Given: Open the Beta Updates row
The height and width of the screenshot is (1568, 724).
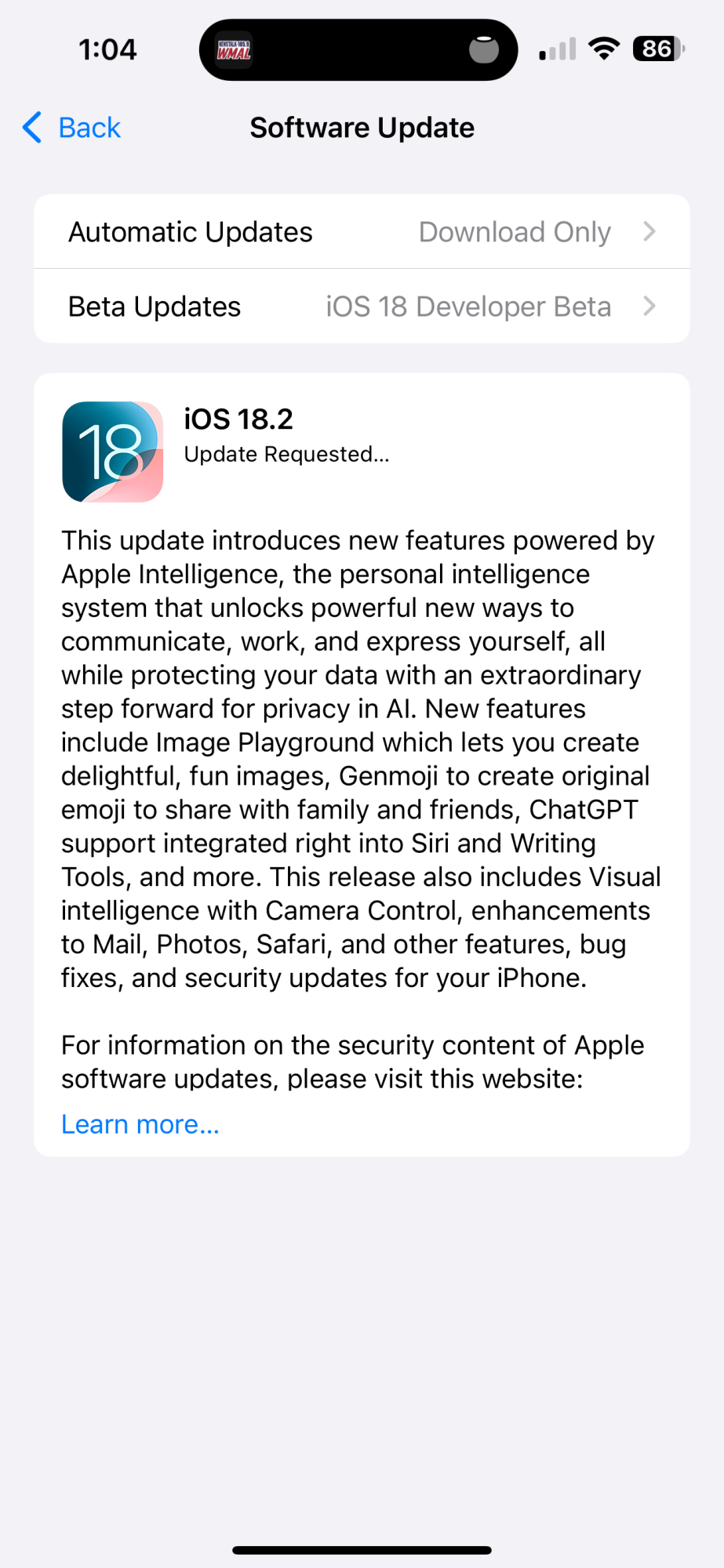Looking at the screenshot, I should pyautogui.click(x=362, y=306).
